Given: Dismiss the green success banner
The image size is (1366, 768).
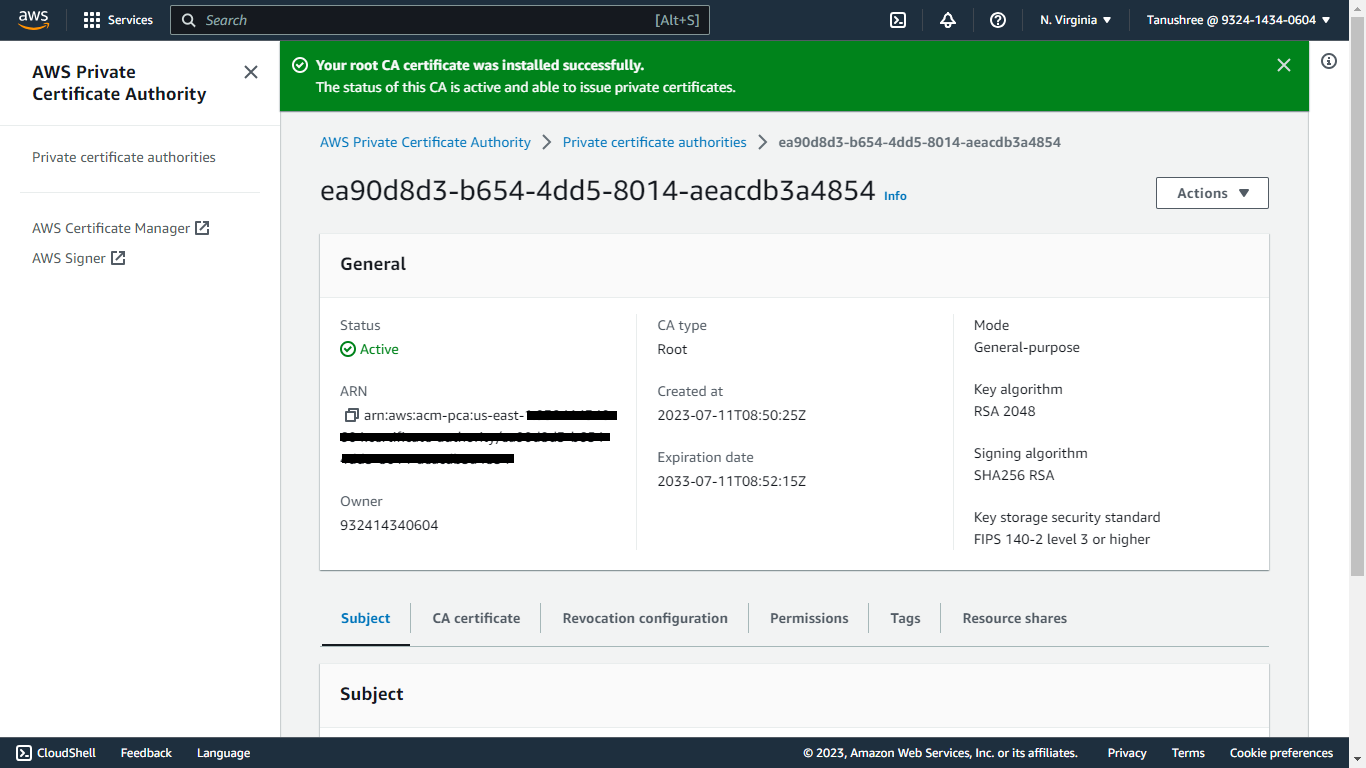Looking at the screenshot, I should click(1284, 65).
